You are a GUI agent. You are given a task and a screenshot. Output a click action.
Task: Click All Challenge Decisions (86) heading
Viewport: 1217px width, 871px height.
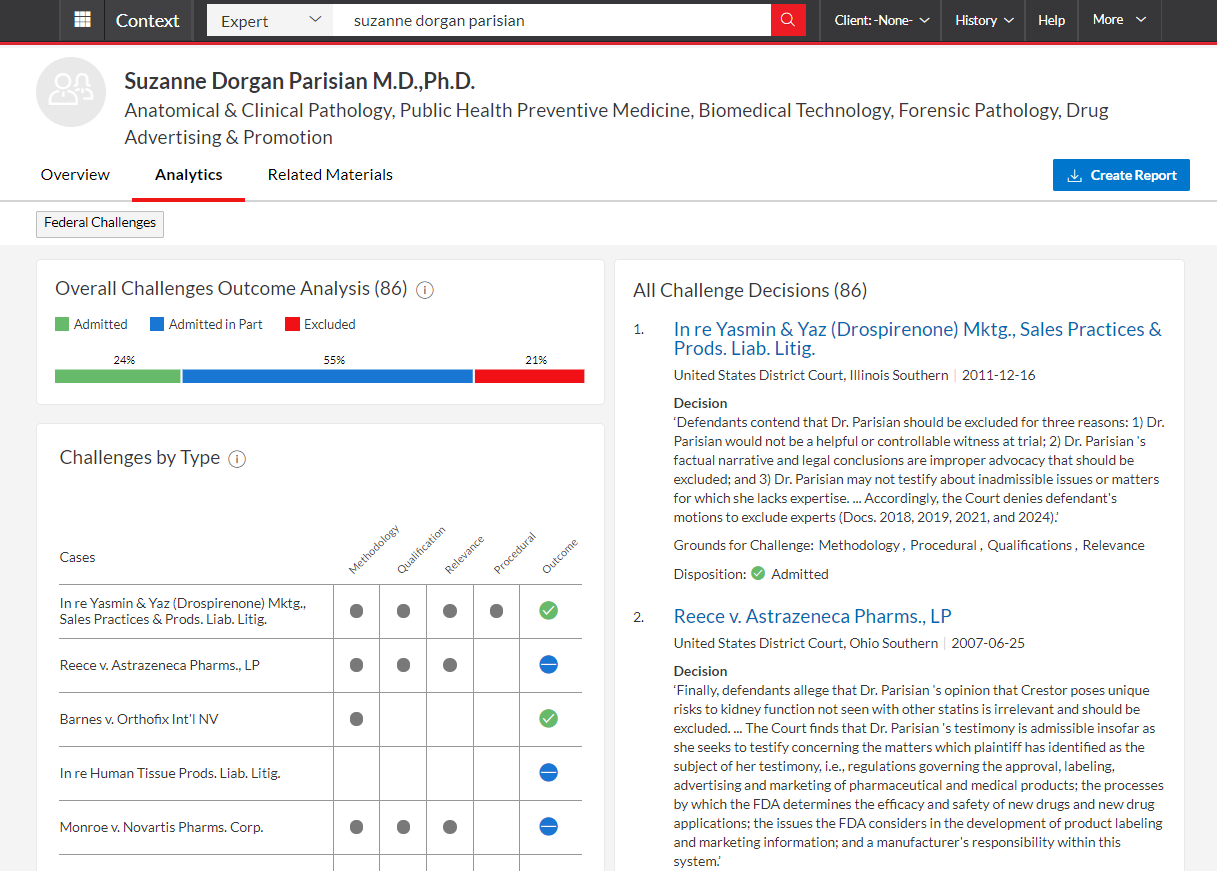750,290
